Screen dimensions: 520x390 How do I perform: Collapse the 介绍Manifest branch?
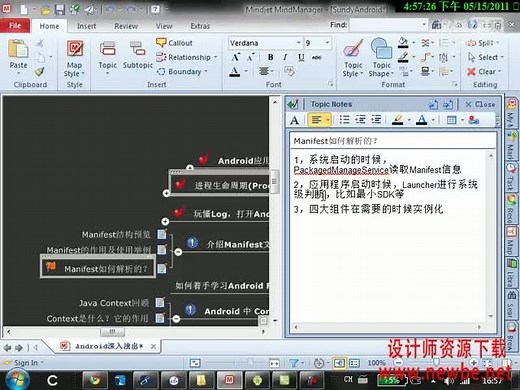(178, 252)
